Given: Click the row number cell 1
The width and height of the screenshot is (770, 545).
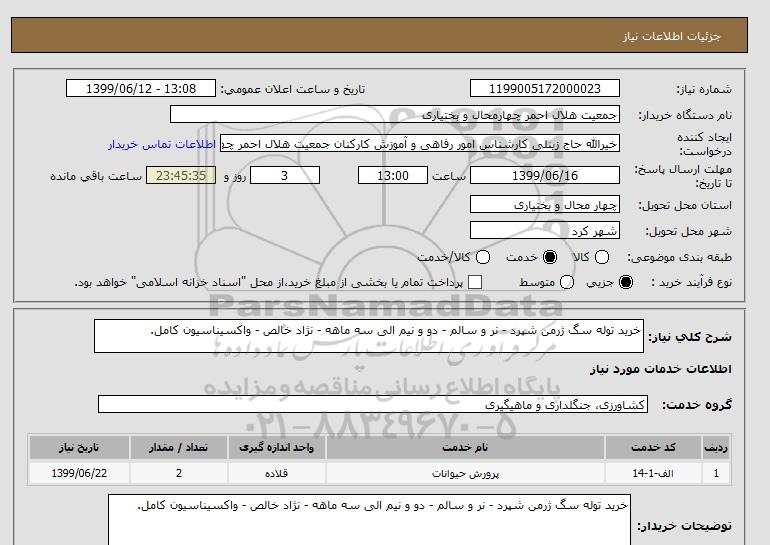Looking at the screenshot, I should point(716,473).
